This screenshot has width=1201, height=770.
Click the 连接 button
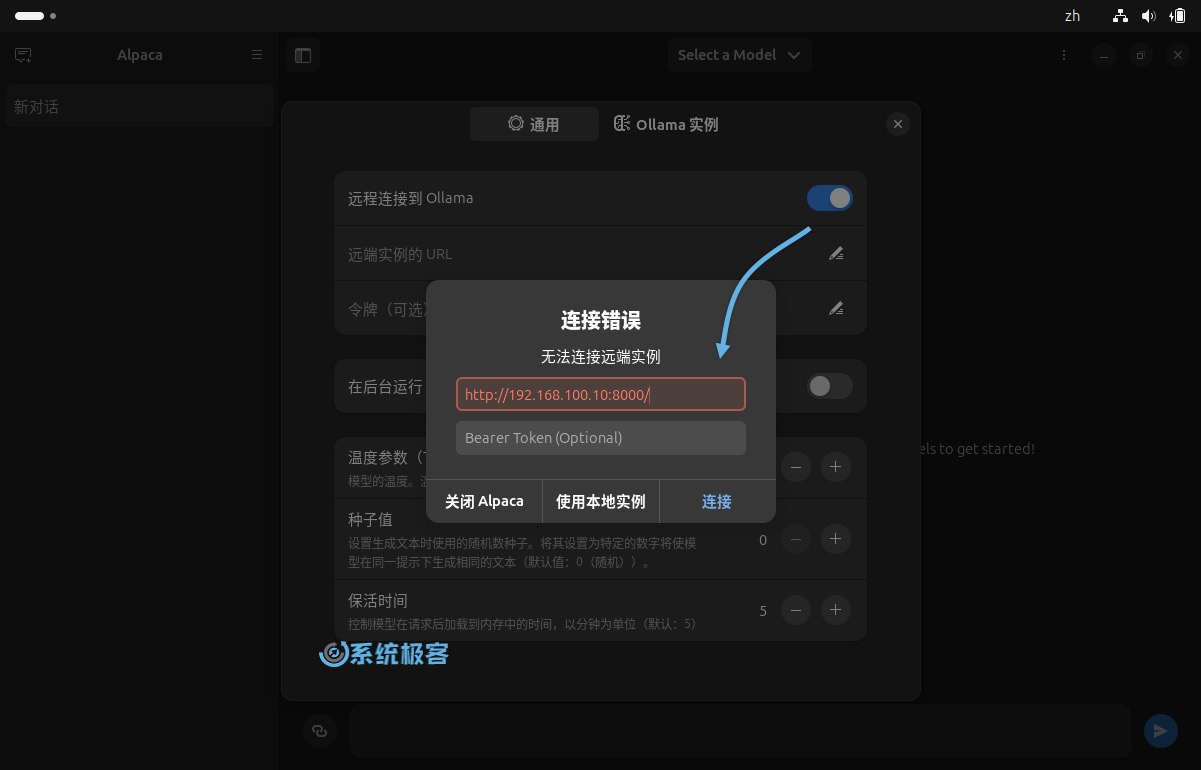point(717,501)
